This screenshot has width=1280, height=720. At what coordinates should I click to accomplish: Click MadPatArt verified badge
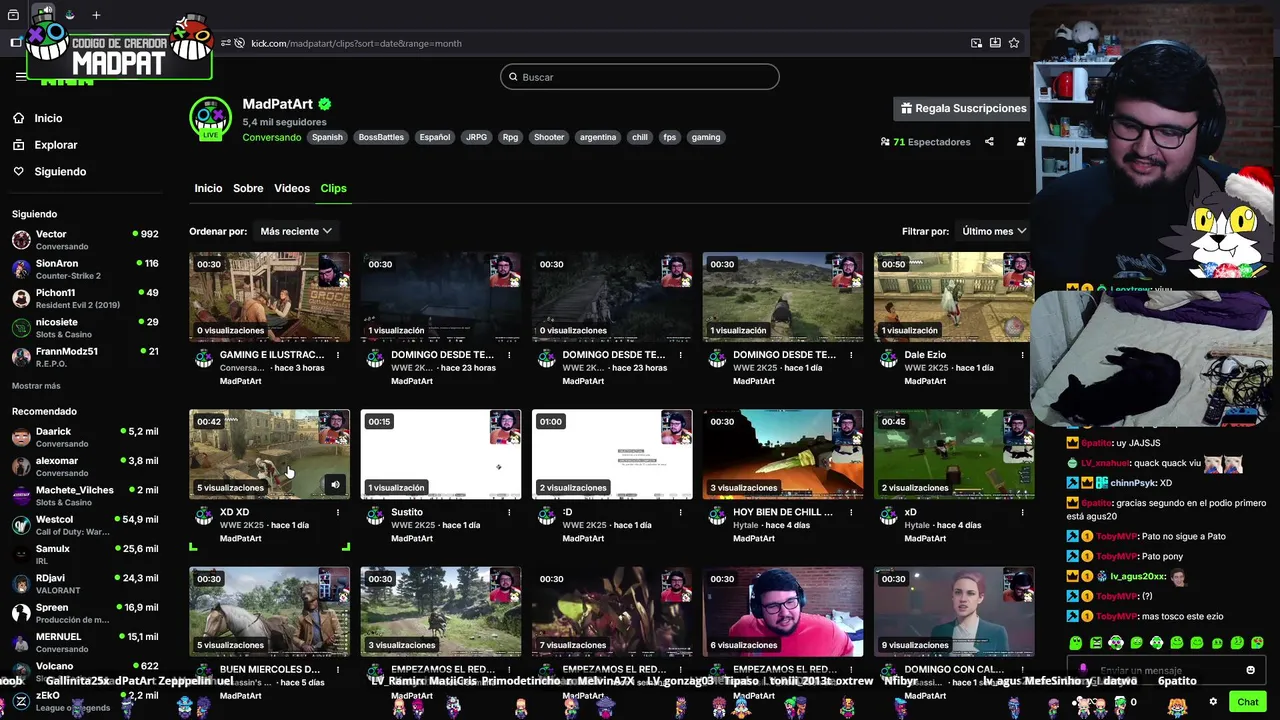click(325, 104)
